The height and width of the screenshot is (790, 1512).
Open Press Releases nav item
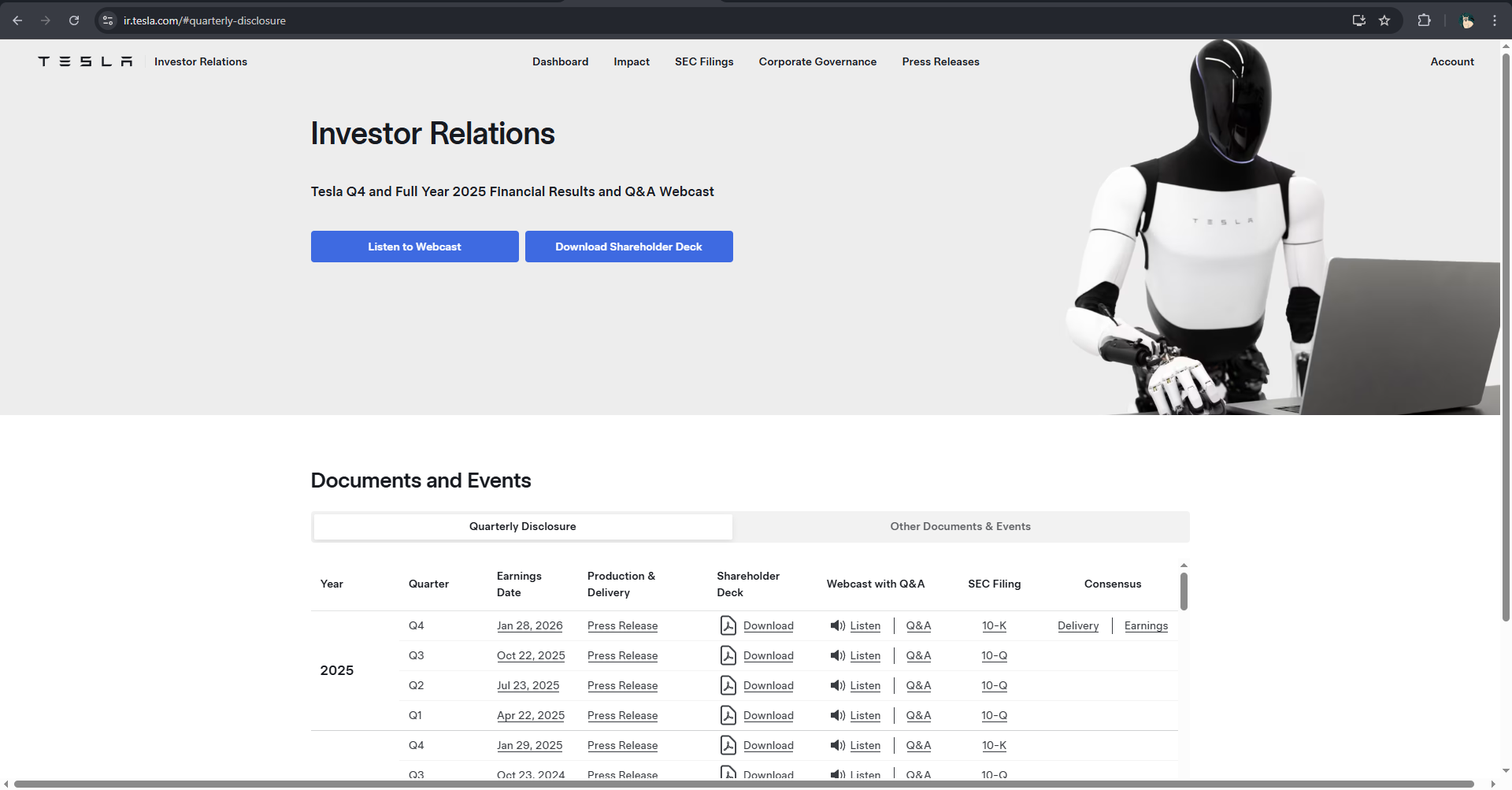940,61
